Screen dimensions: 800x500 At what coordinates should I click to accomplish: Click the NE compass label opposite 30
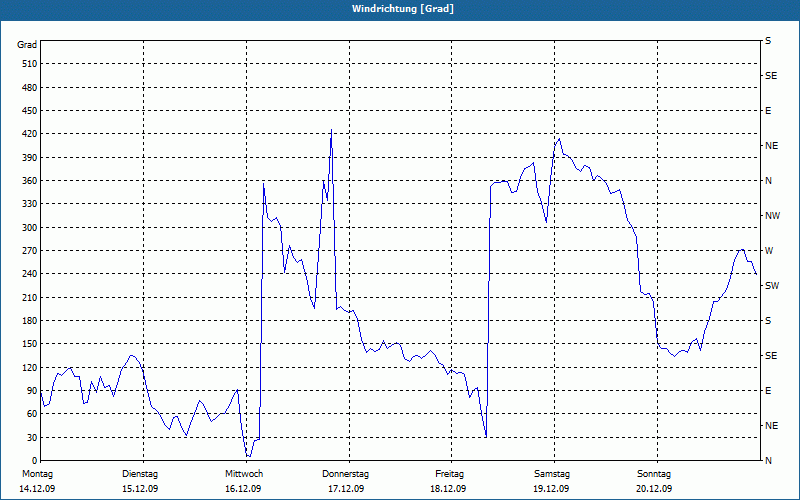(x=771, y=426)
